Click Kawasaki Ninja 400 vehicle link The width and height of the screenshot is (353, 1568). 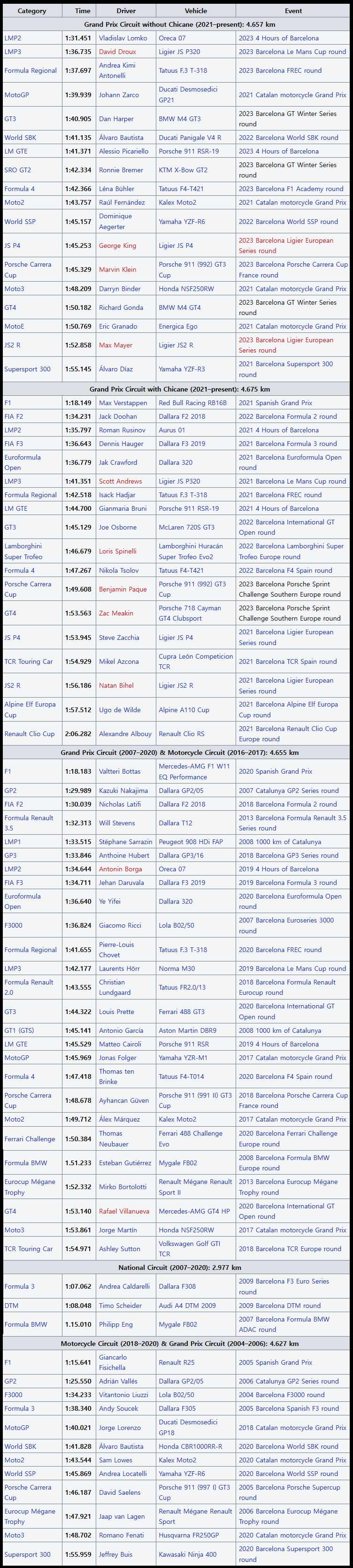pyautogui.click(x=187, y=1554)
